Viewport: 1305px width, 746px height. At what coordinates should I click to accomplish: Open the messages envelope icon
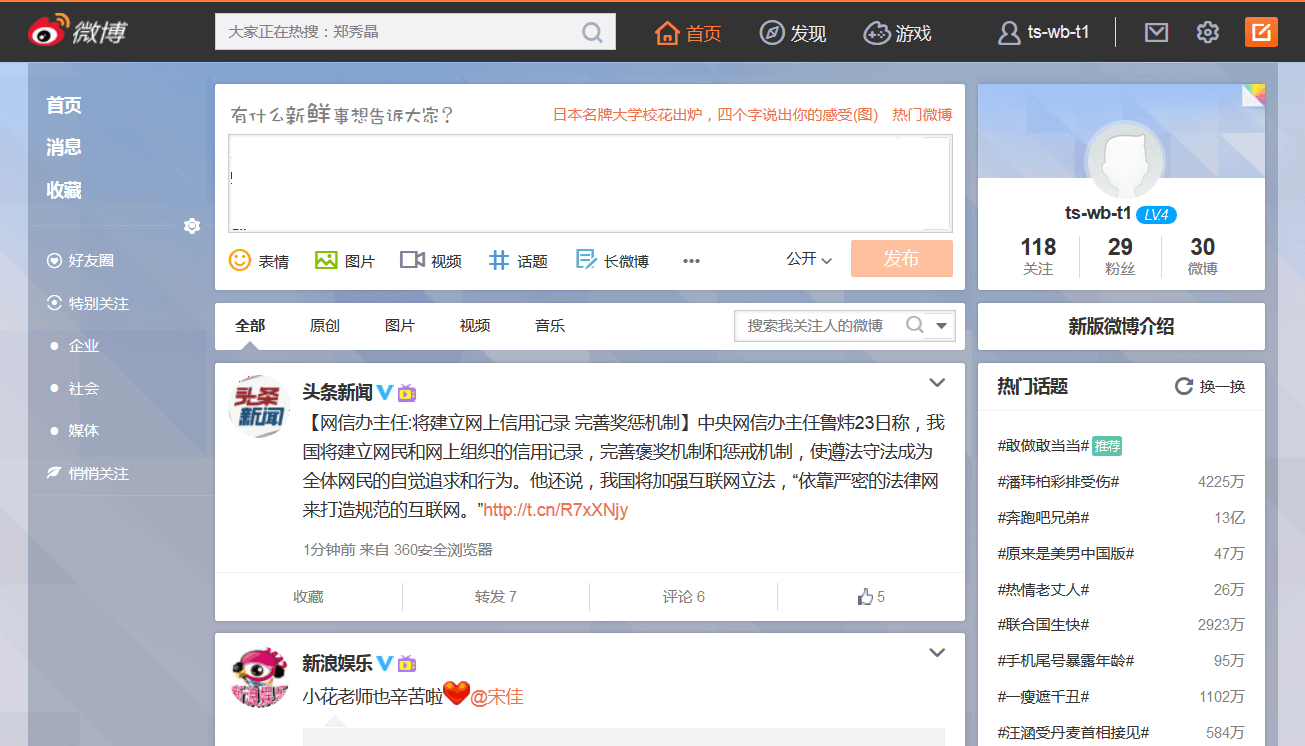tap(1156, 32)
